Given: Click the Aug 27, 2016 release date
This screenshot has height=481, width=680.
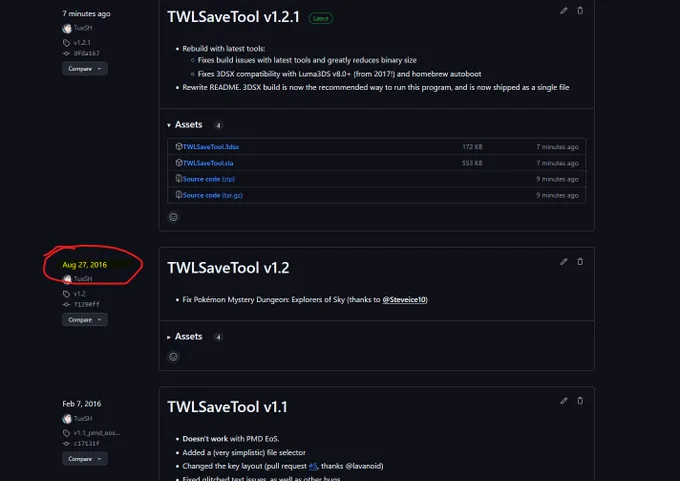Looking at the screenshot, I should point(85,265).
